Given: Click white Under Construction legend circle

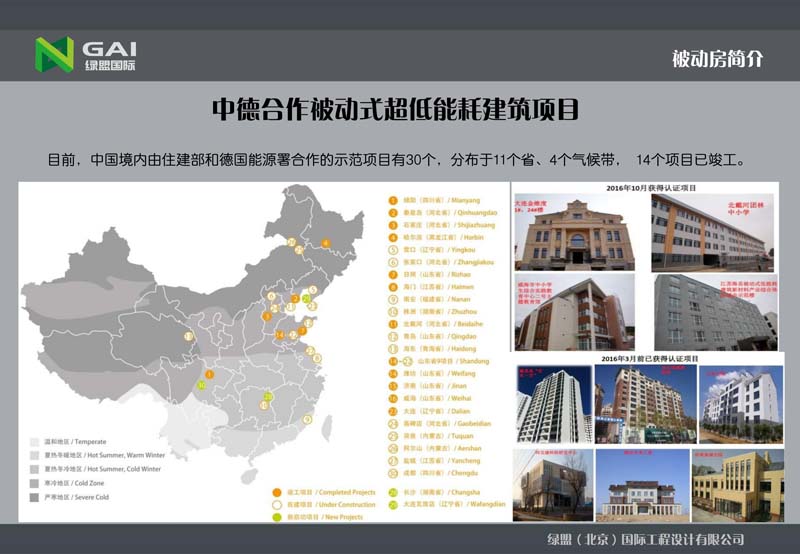Looking at the screenshot, I should [x=277, y=505].
